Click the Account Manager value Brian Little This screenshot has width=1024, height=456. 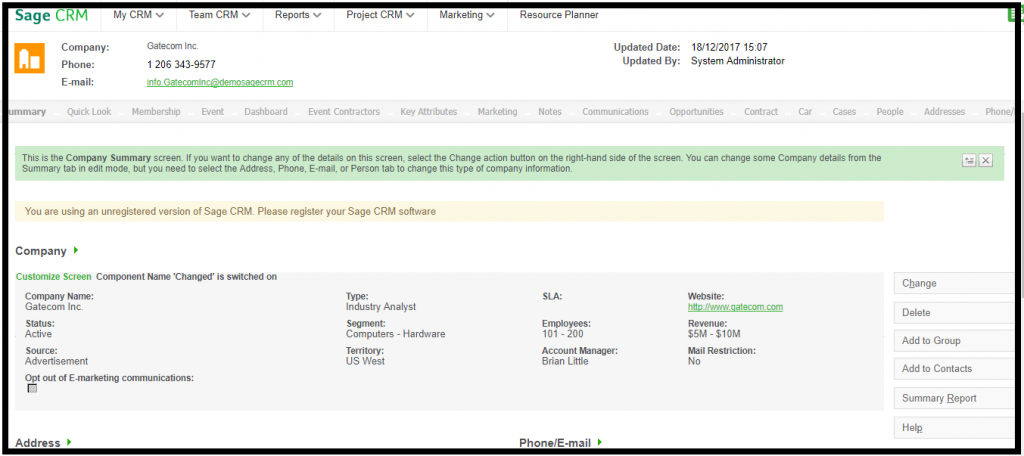click(x=565, y=361)
